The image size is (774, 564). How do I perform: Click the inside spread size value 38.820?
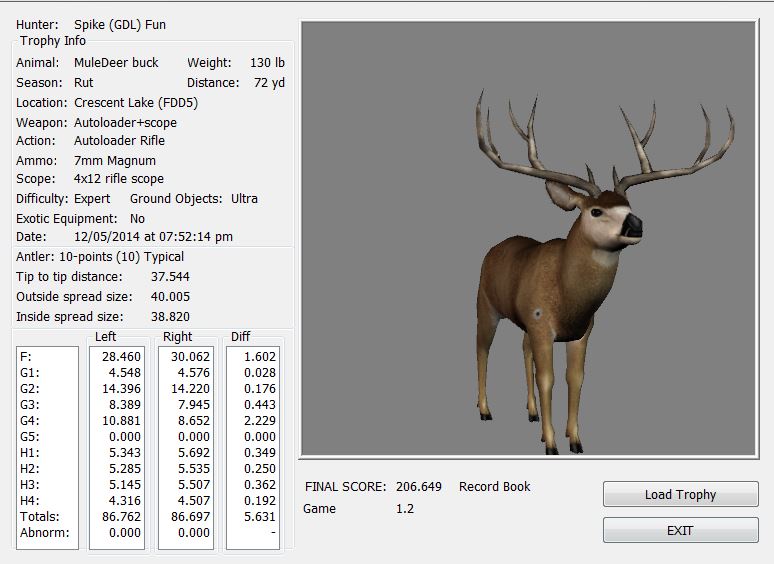click(x=170, y=317)
